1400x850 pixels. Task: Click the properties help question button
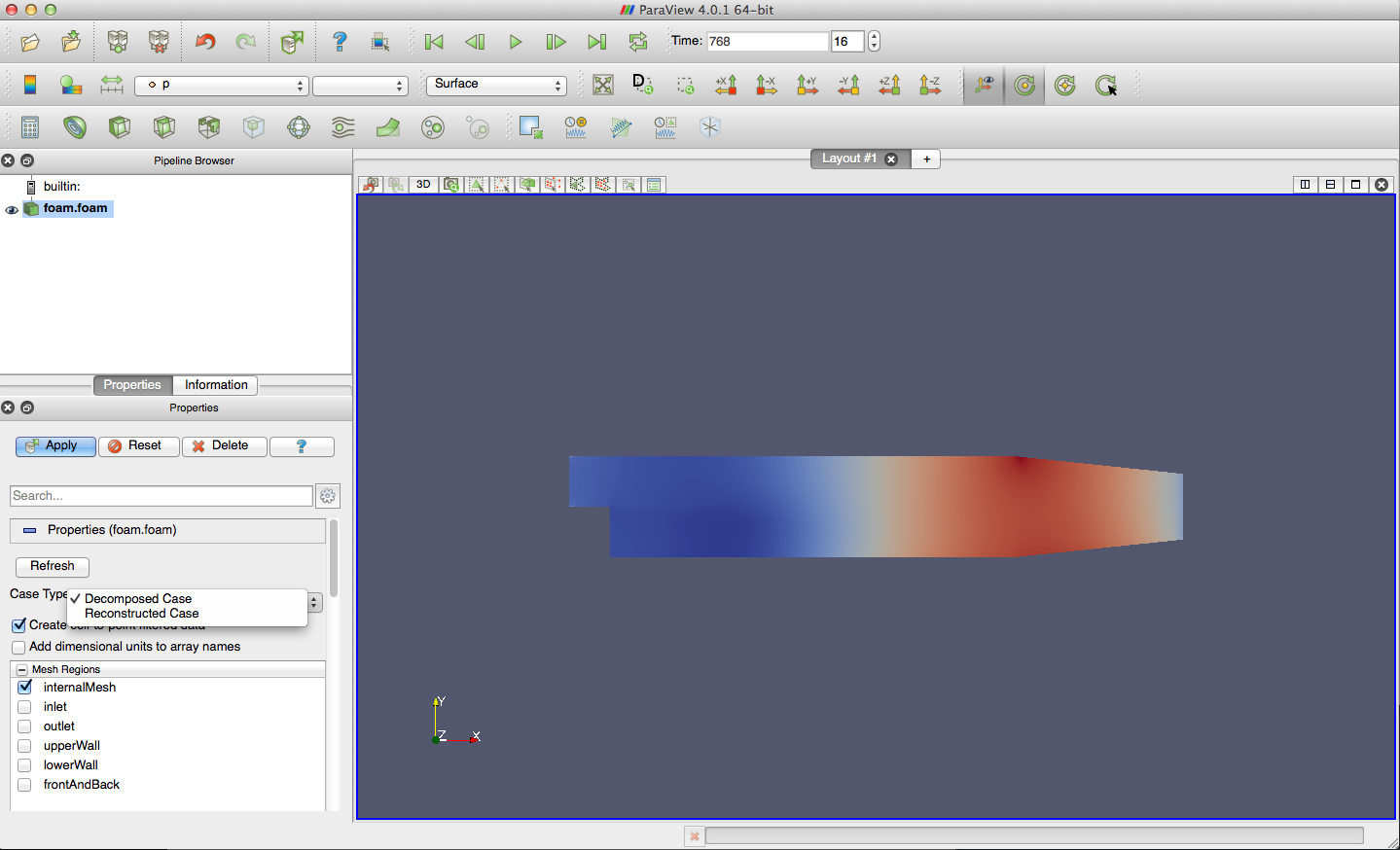point(302,446)
